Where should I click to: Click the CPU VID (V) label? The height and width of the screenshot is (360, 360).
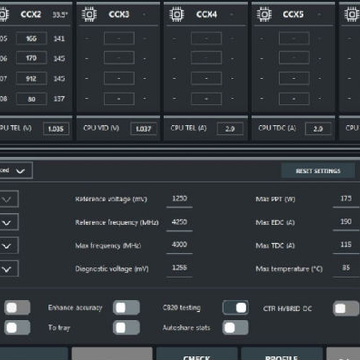(101, 128)
